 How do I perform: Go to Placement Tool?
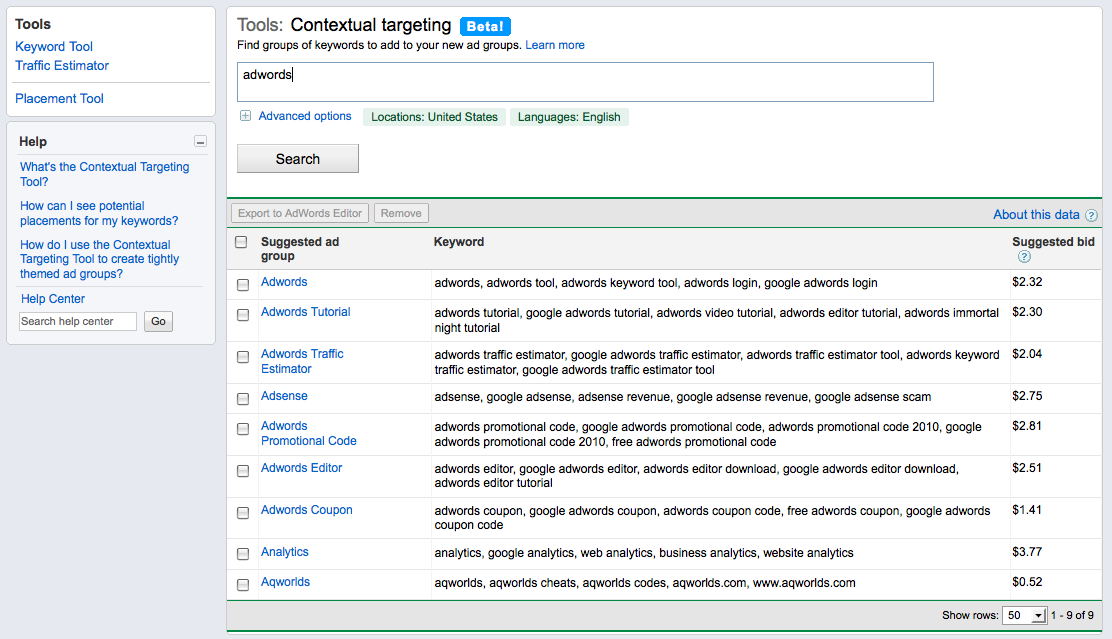click(59, 99)
